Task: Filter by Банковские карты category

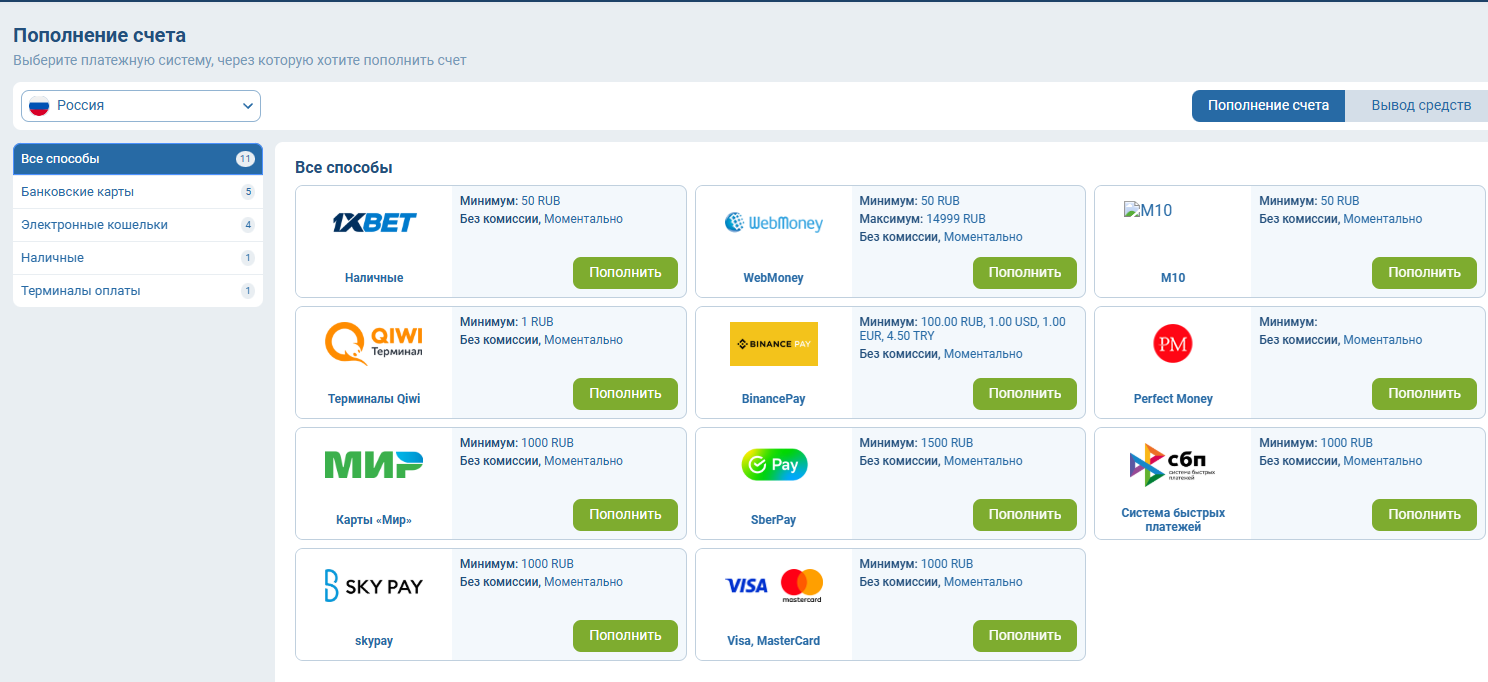Action: [x=78, y=192]
